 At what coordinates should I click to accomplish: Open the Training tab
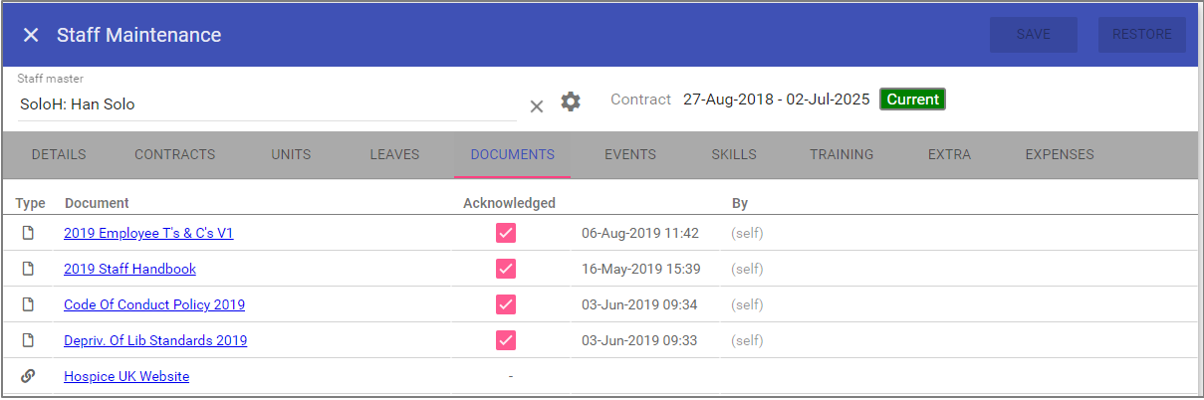[x=841, y=155]
